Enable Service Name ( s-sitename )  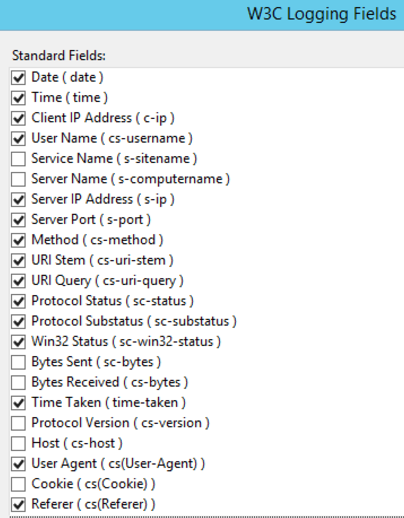[x=18, y=159]
